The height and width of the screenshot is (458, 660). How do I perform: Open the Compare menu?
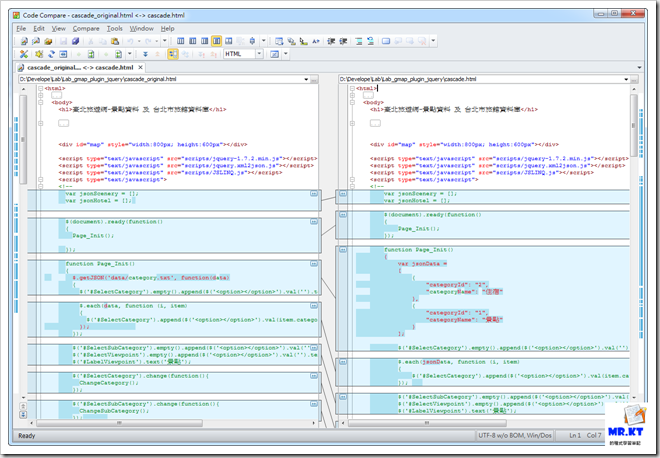[x=86, y=28]
